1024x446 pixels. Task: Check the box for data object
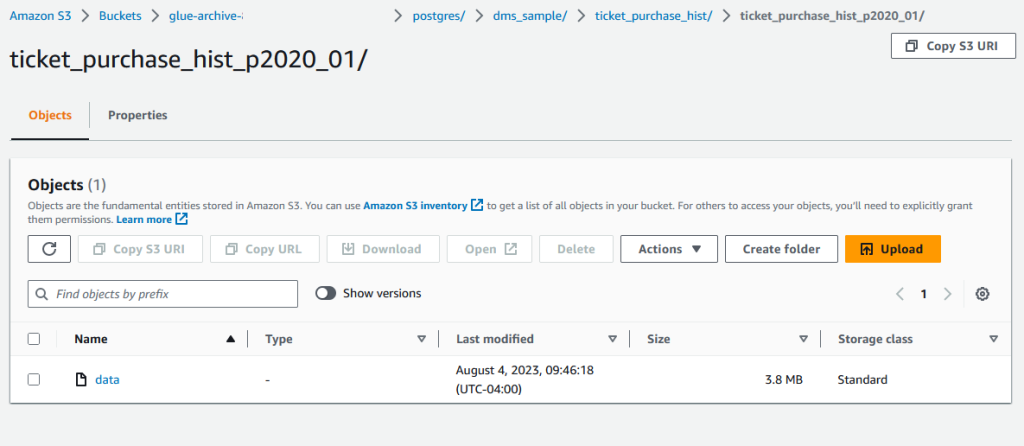[x=34, y=379]
